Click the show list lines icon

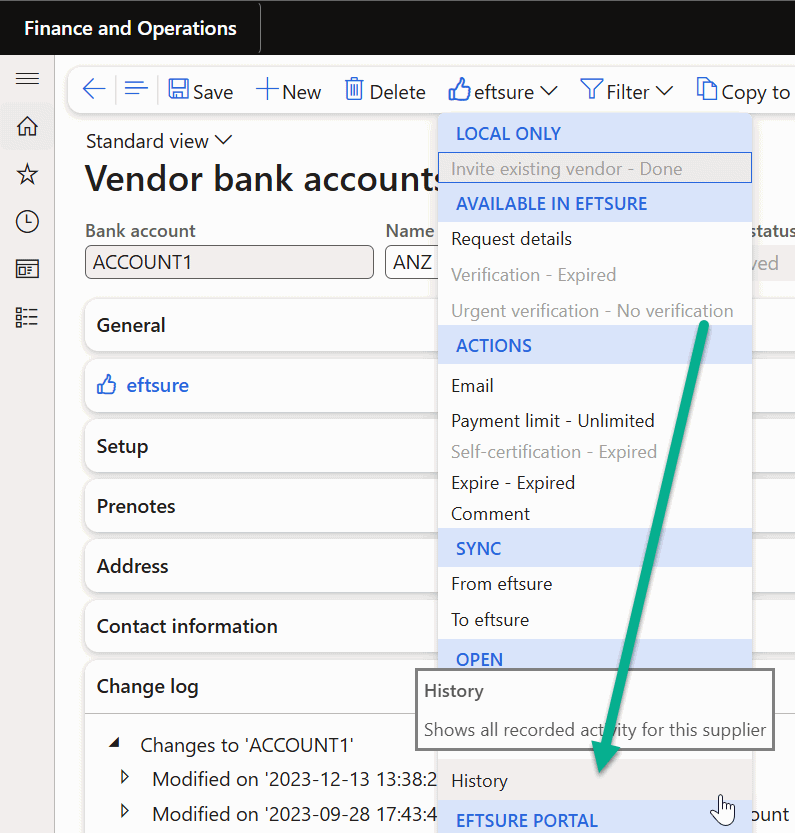point(136,89)
